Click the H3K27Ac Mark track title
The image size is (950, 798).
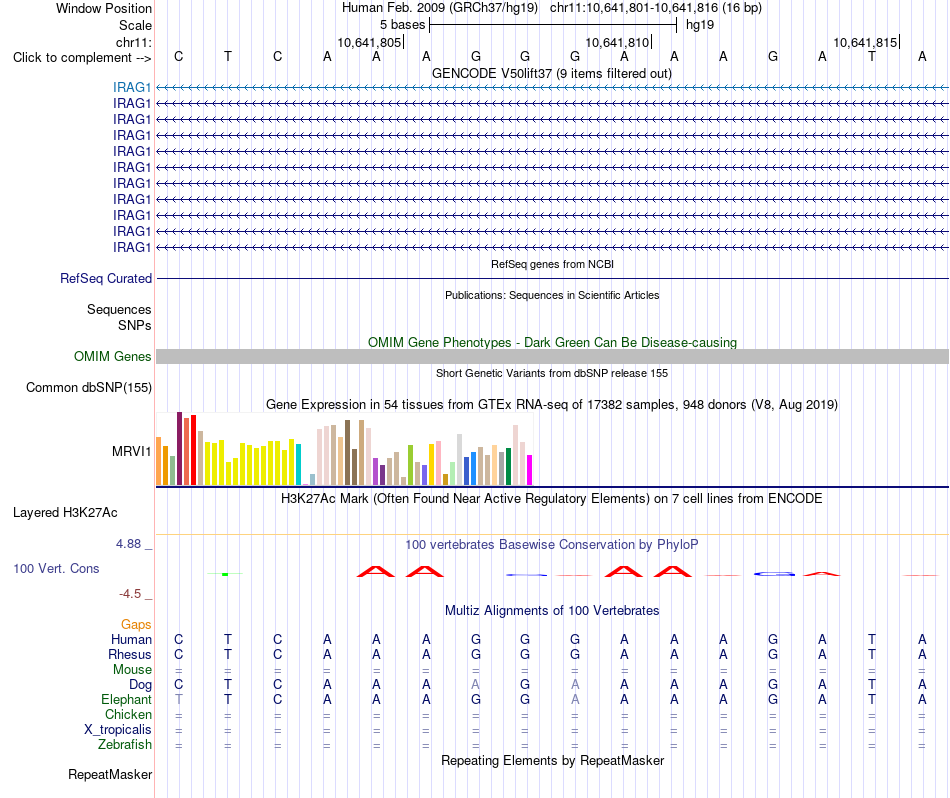coord(552,498)
